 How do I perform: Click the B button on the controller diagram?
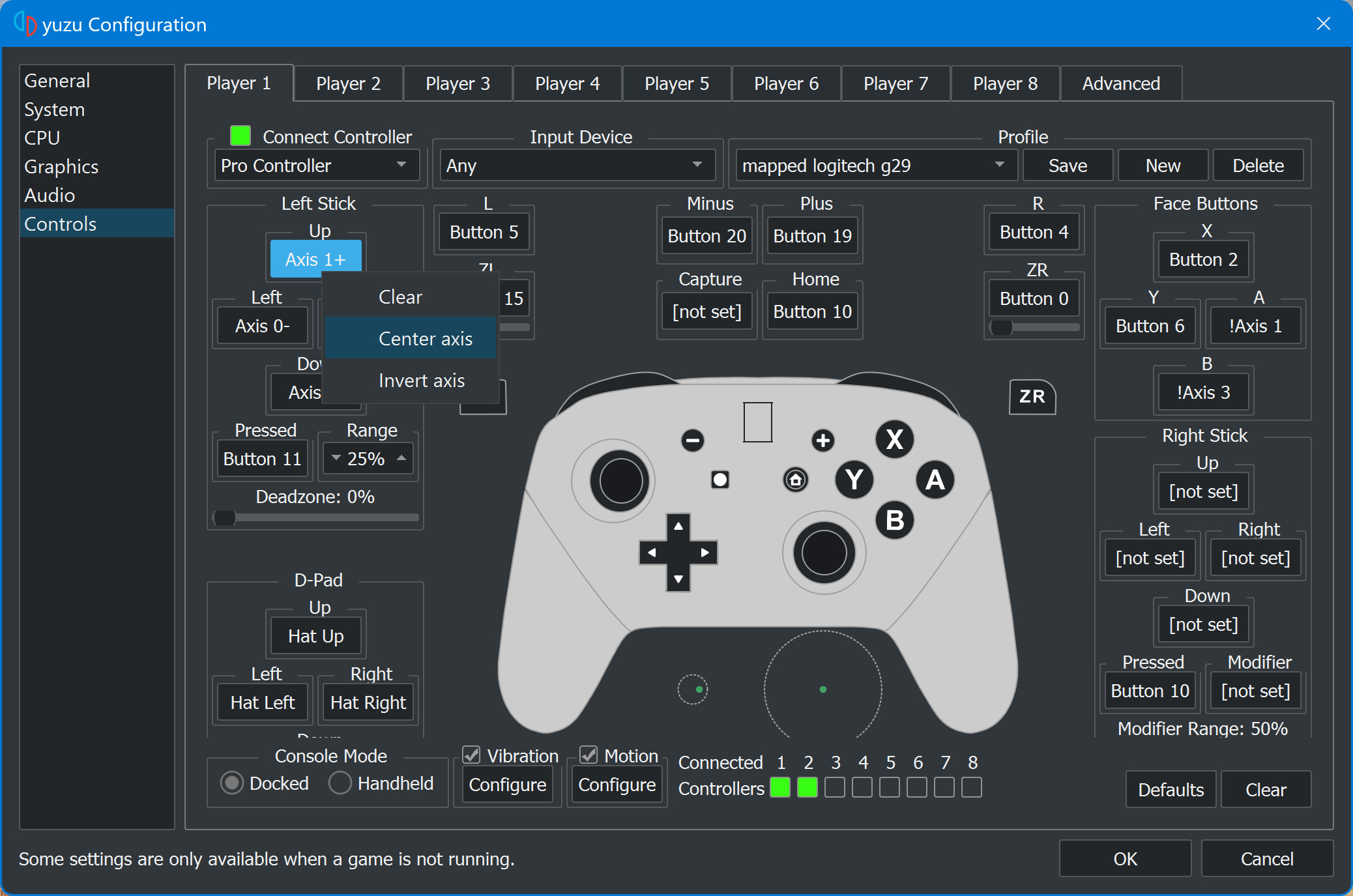894,521
